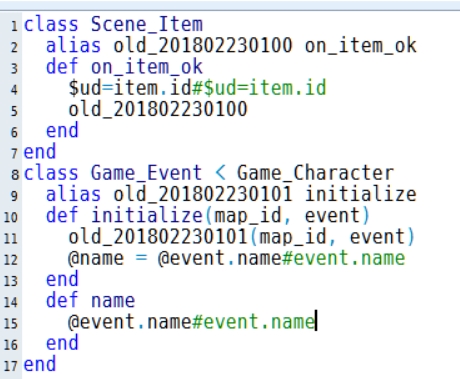Image resolution: width=460 pixels, height=379 pixels.
Task: Click line number 1 in the gutter
Action: coord(14,26)
